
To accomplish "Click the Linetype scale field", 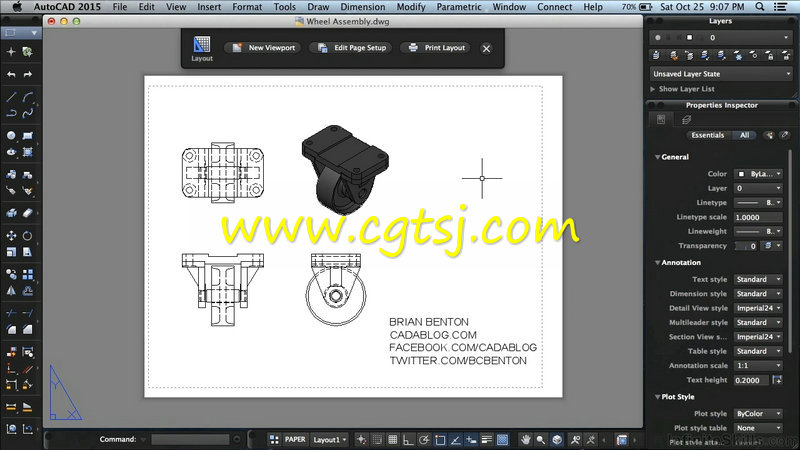I will pos(758,217).
